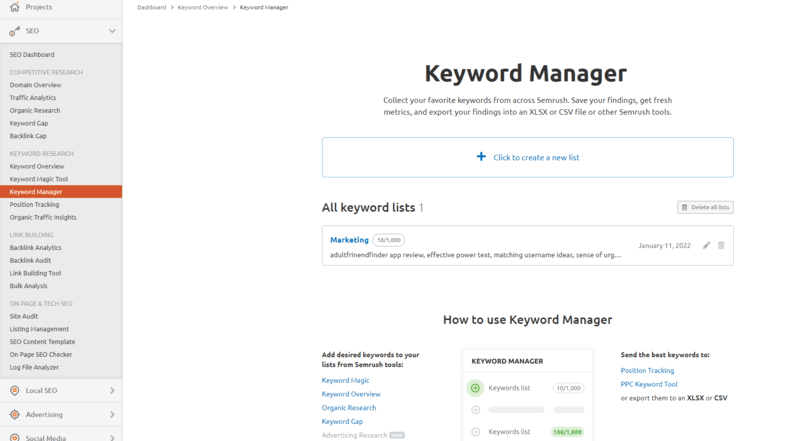Viewport: 800px width, 441px height.
Task: Click the 18/1,000 count badge
Action: [389, 240]
